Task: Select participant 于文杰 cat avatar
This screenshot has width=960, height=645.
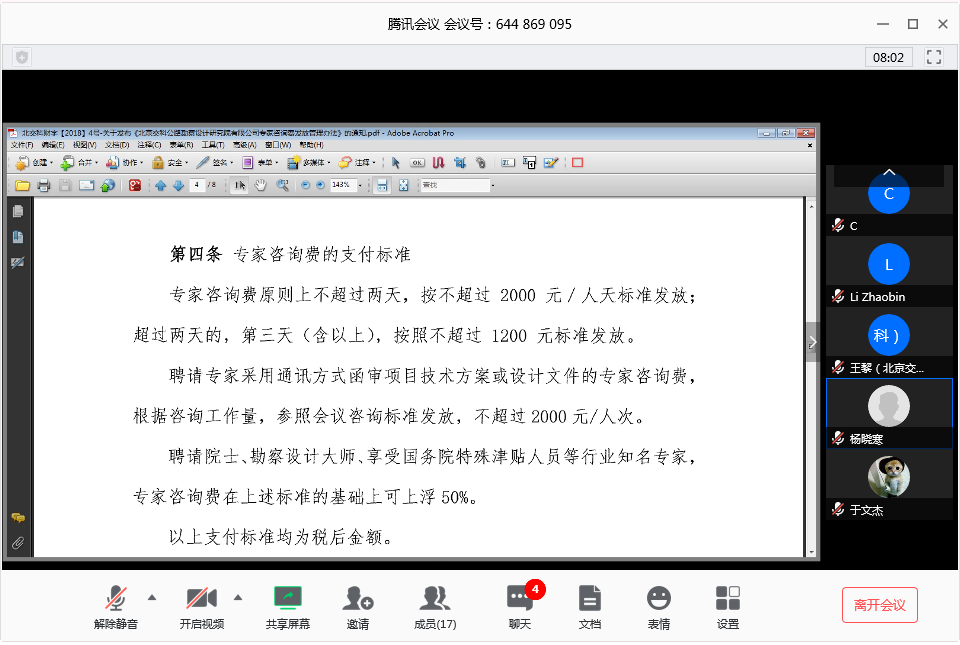Action: coord(889,477)
